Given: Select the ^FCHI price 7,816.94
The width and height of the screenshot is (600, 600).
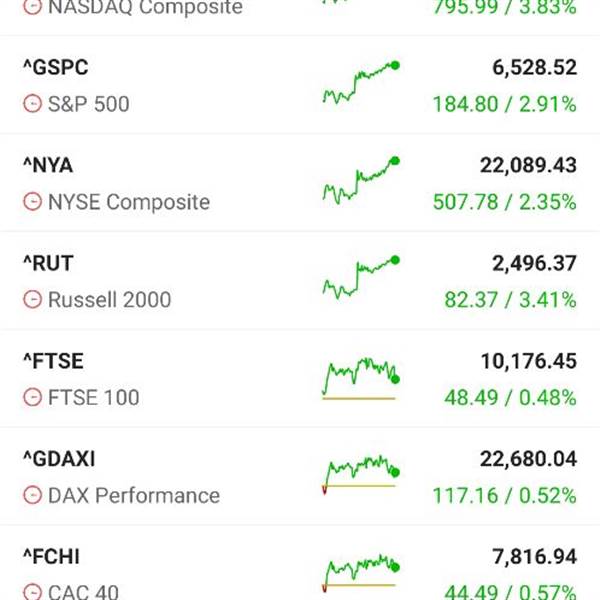Looking at the screenshot, I should 535,557.
